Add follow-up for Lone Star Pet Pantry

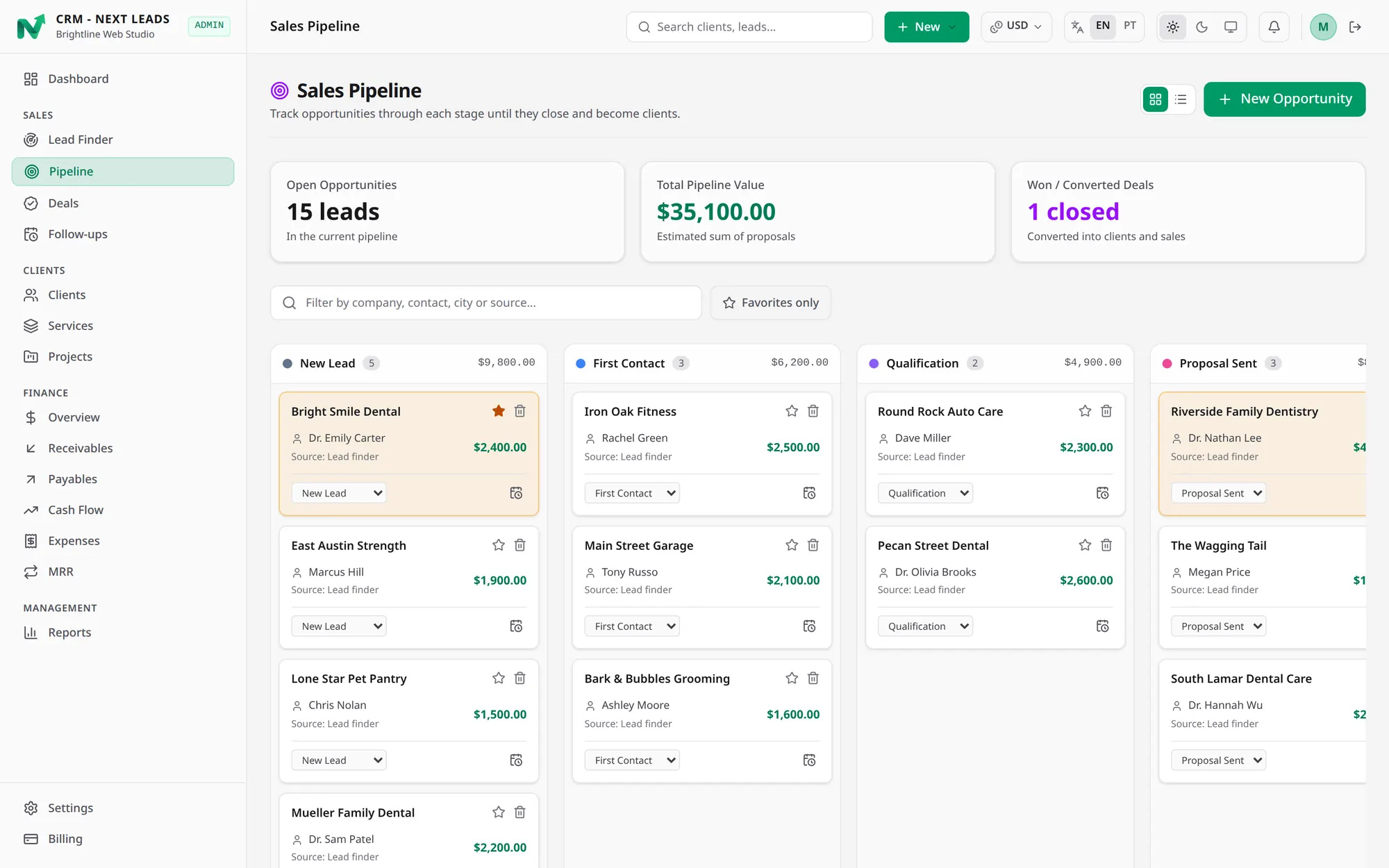click(x=516, y=760)
